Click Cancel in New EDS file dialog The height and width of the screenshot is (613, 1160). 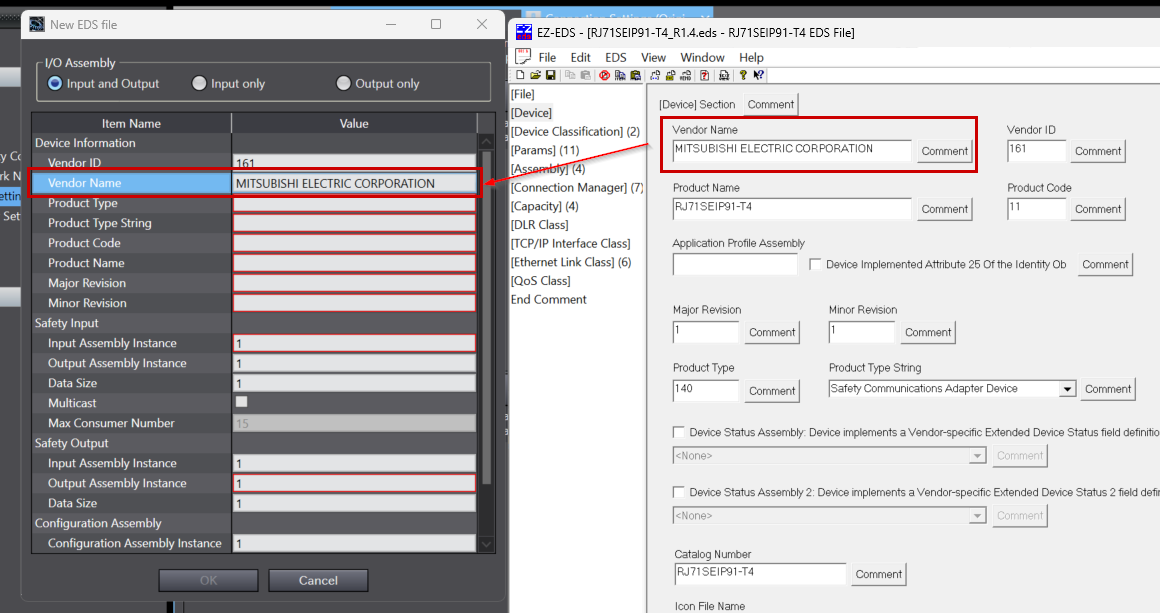click(318, 580)
